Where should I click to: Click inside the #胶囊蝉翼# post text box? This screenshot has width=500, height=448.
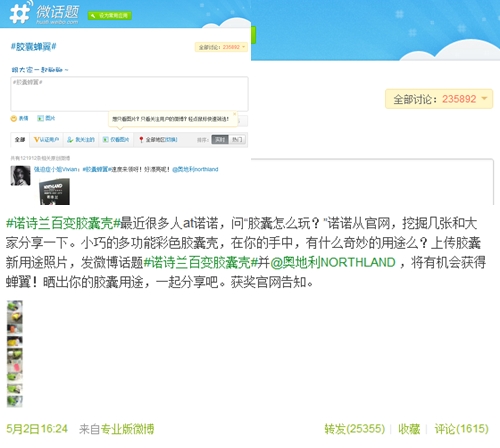coord(129,94)
